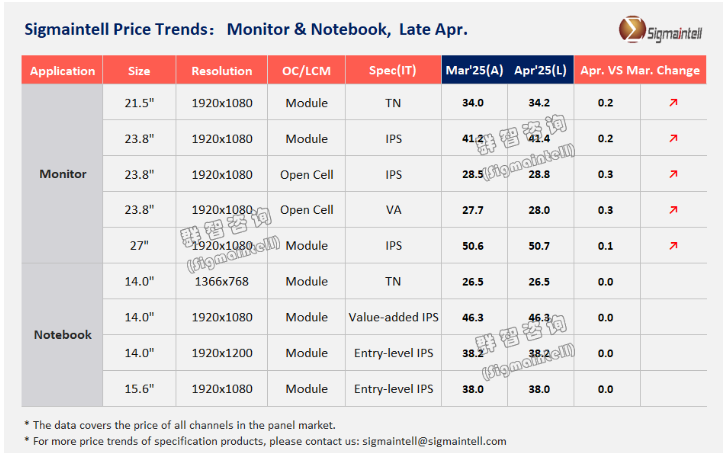Select the Resolution column header
This screenshot has width=723, height=453.
pyautogui.click(x=222, y=71)
